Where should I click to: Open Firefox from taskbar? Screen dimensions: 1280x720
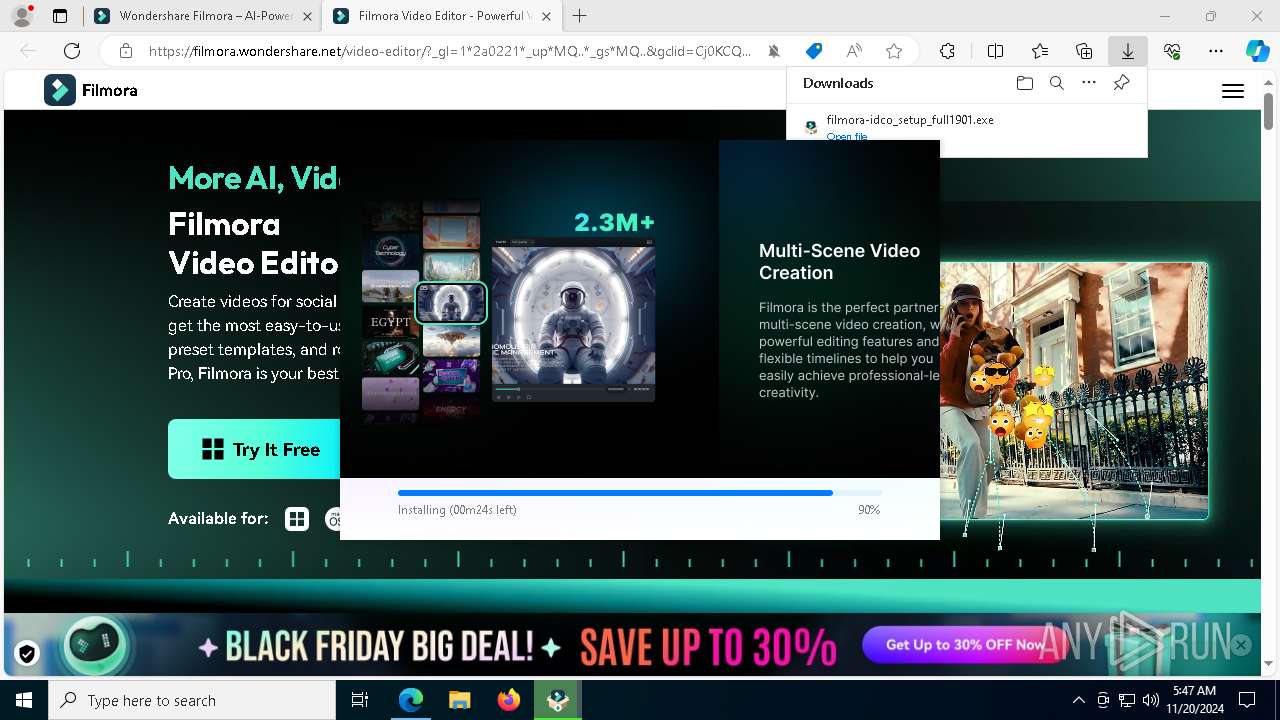click(509, 700)
